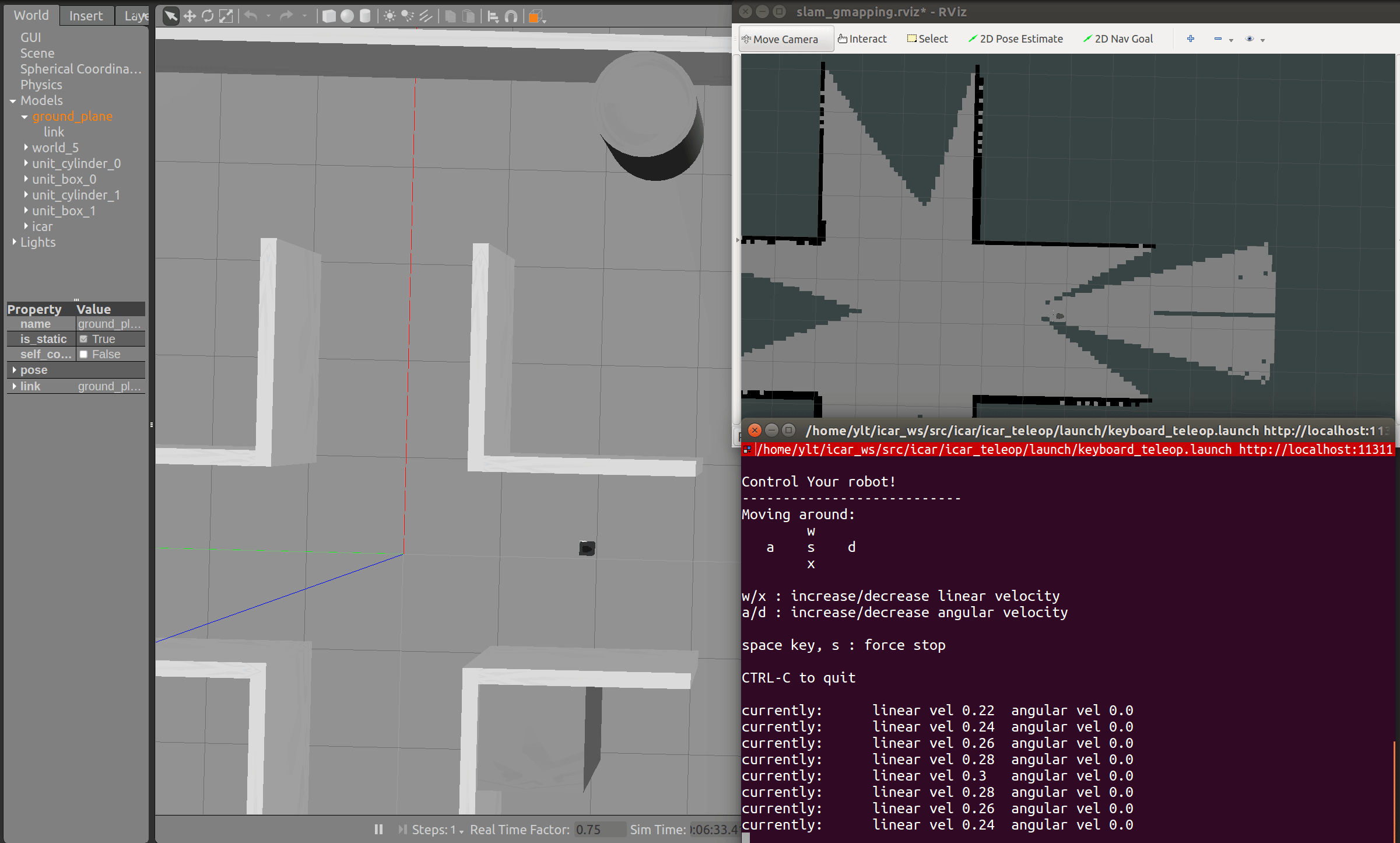Expand the world_5 model
The height and width of the screenshot is (843, 1400).
26,148
